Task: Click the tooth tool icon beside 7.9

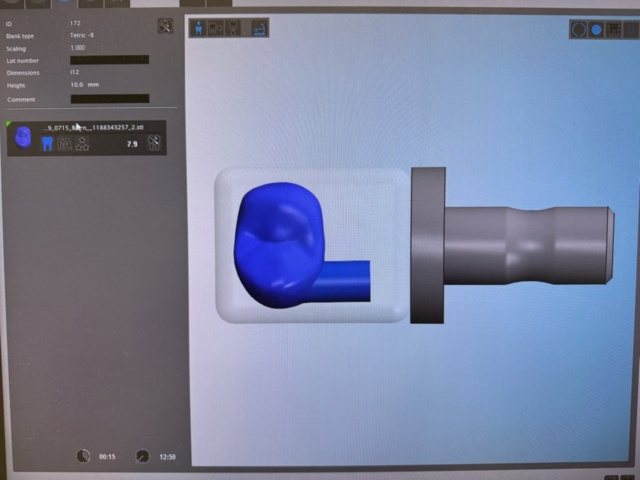Action: (x=154, y=143)
